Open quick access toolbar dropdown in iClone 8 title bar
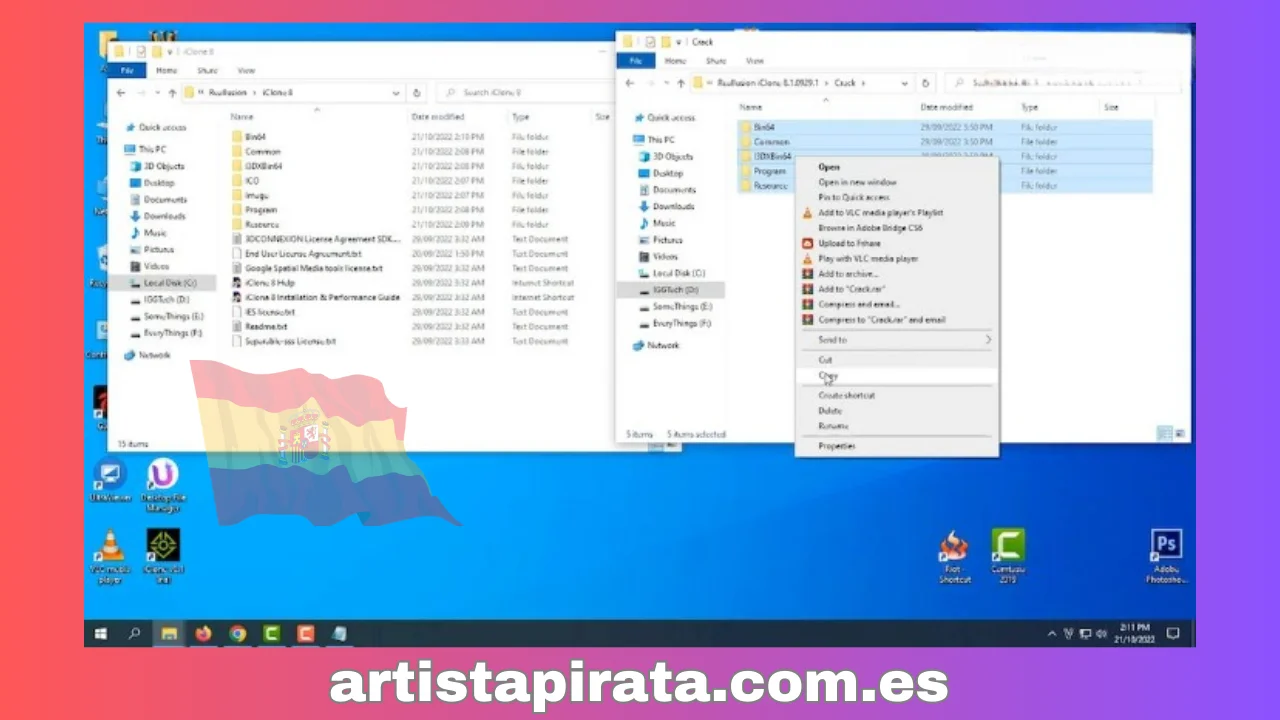The image size is (1280, 720). [x=171, y=51]
